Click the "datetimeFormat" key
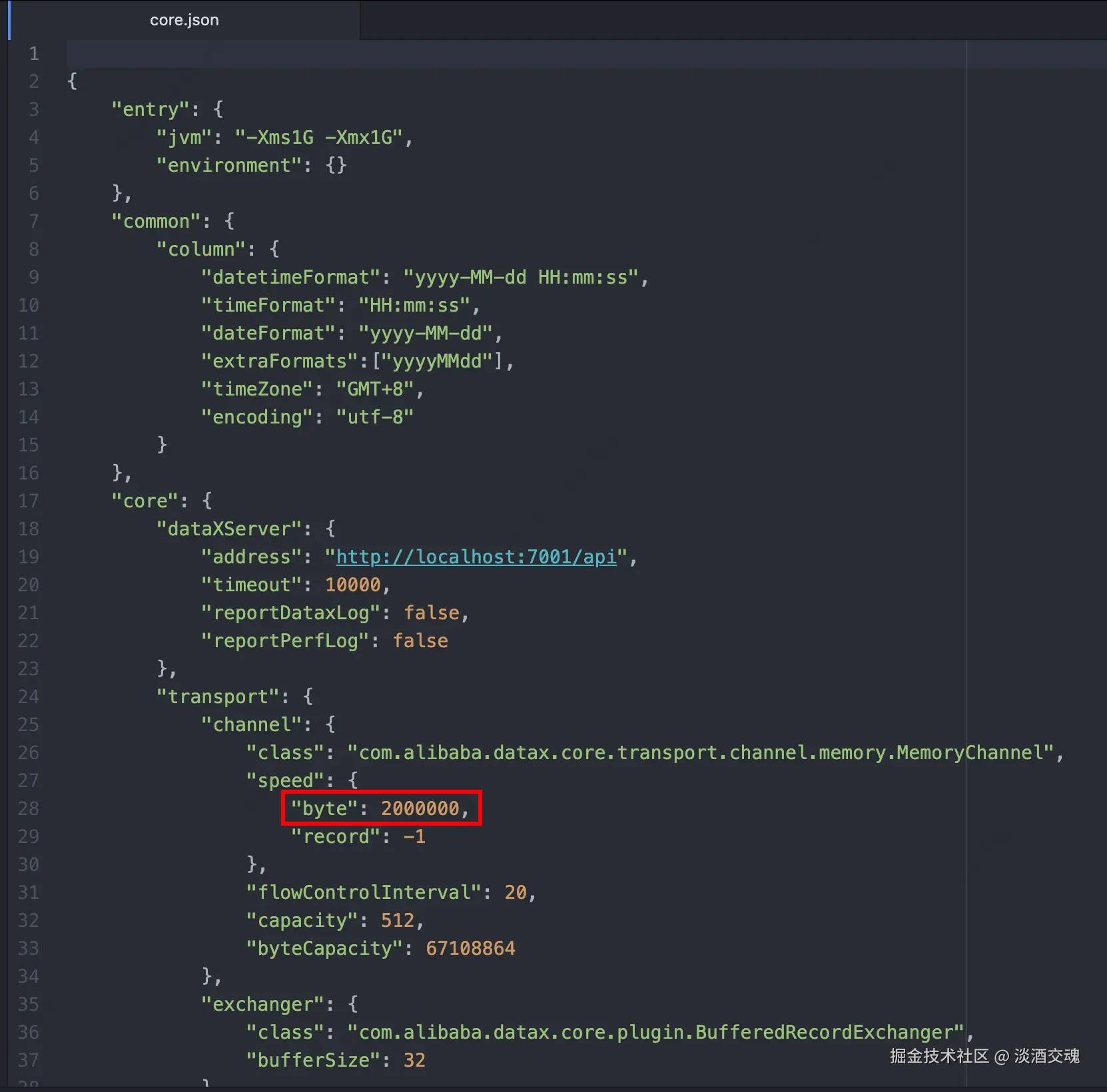The height and width of the screenshot is (1092, 1107). 290,277
